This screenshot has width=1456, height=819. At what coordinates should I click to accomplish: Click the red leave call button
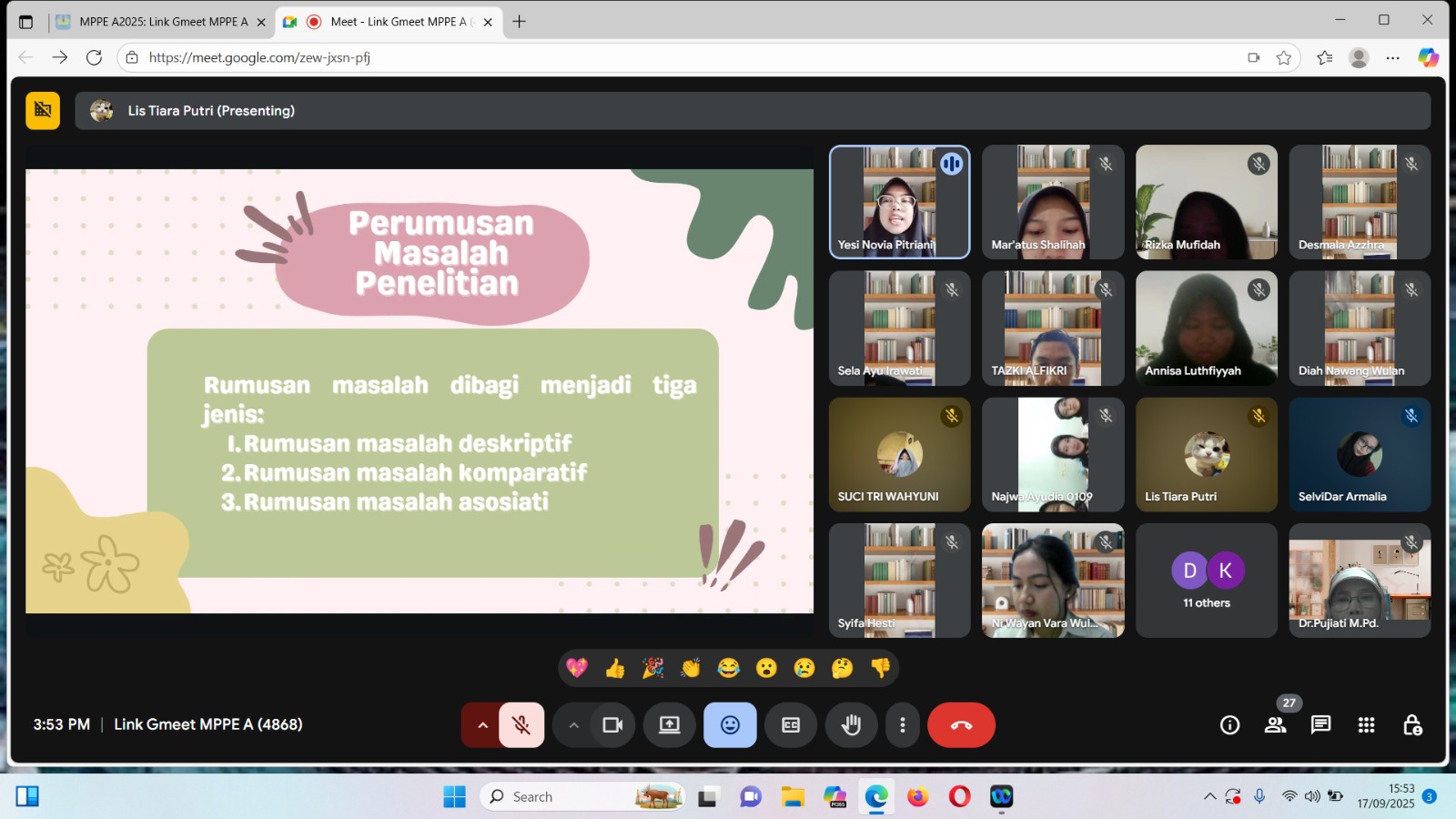961,725
